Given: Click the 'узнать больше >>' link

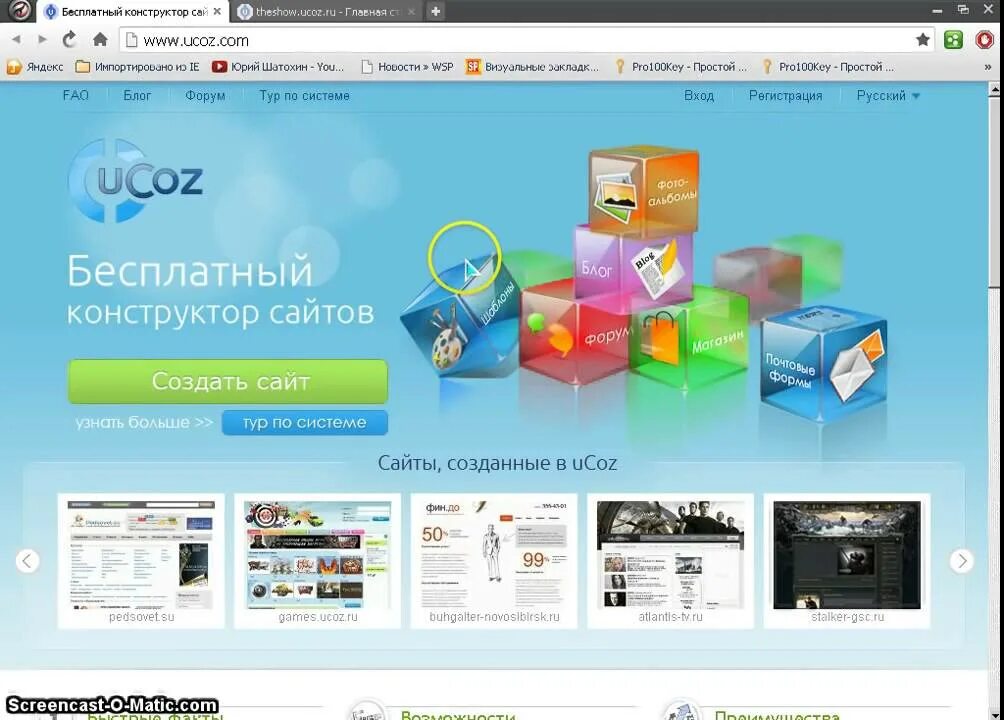Looking at the screenshot, I should coord(144,423).
